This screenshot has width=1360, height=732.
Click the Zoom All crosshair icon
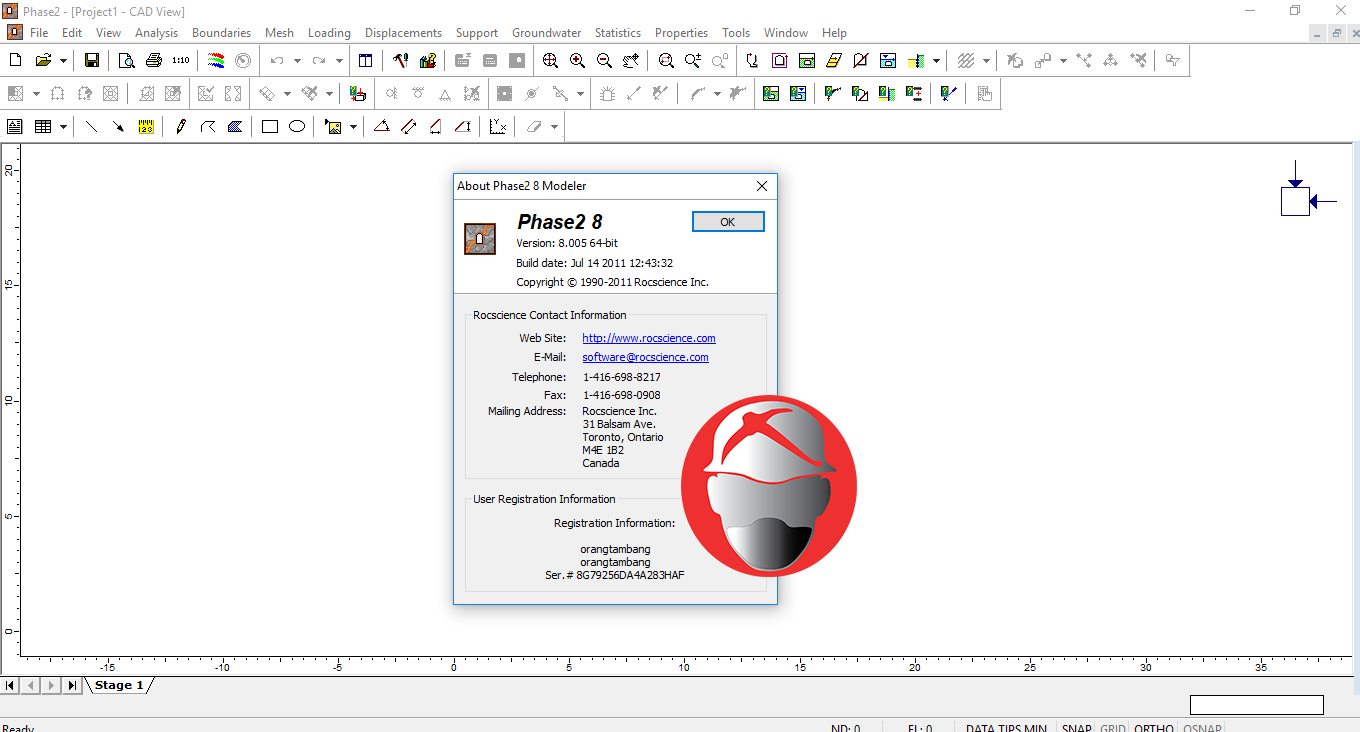pyautogui.click(x=551, y=60)
